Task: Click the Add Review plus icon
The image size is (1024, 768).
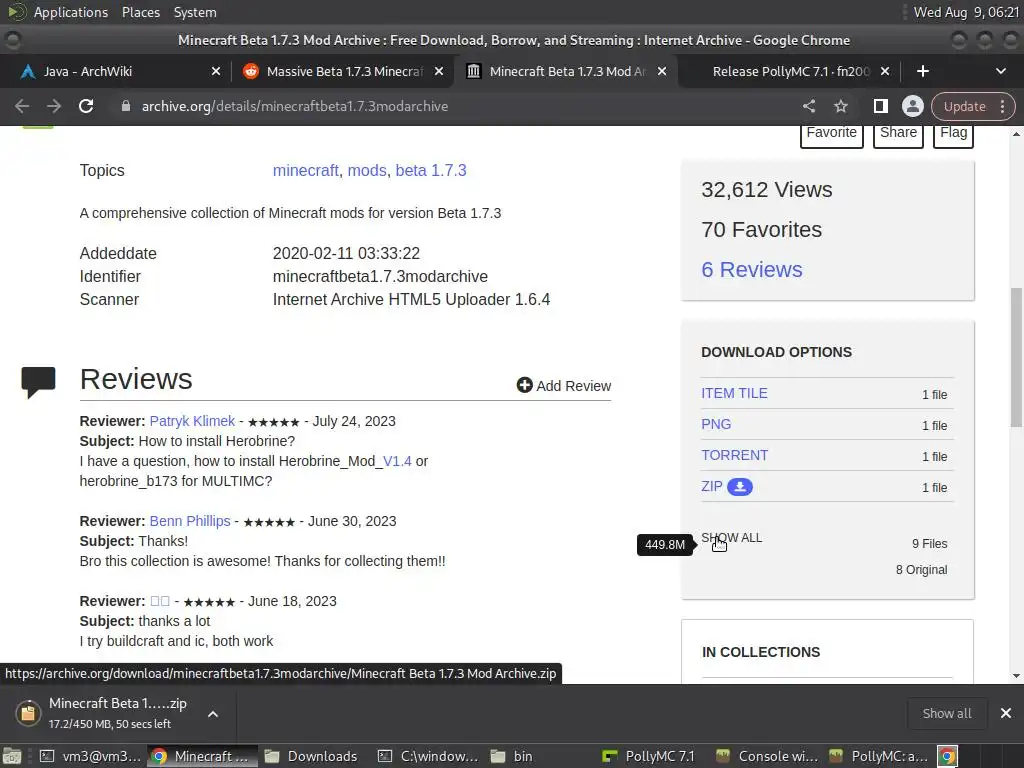Action: click(x=524, y=385)
